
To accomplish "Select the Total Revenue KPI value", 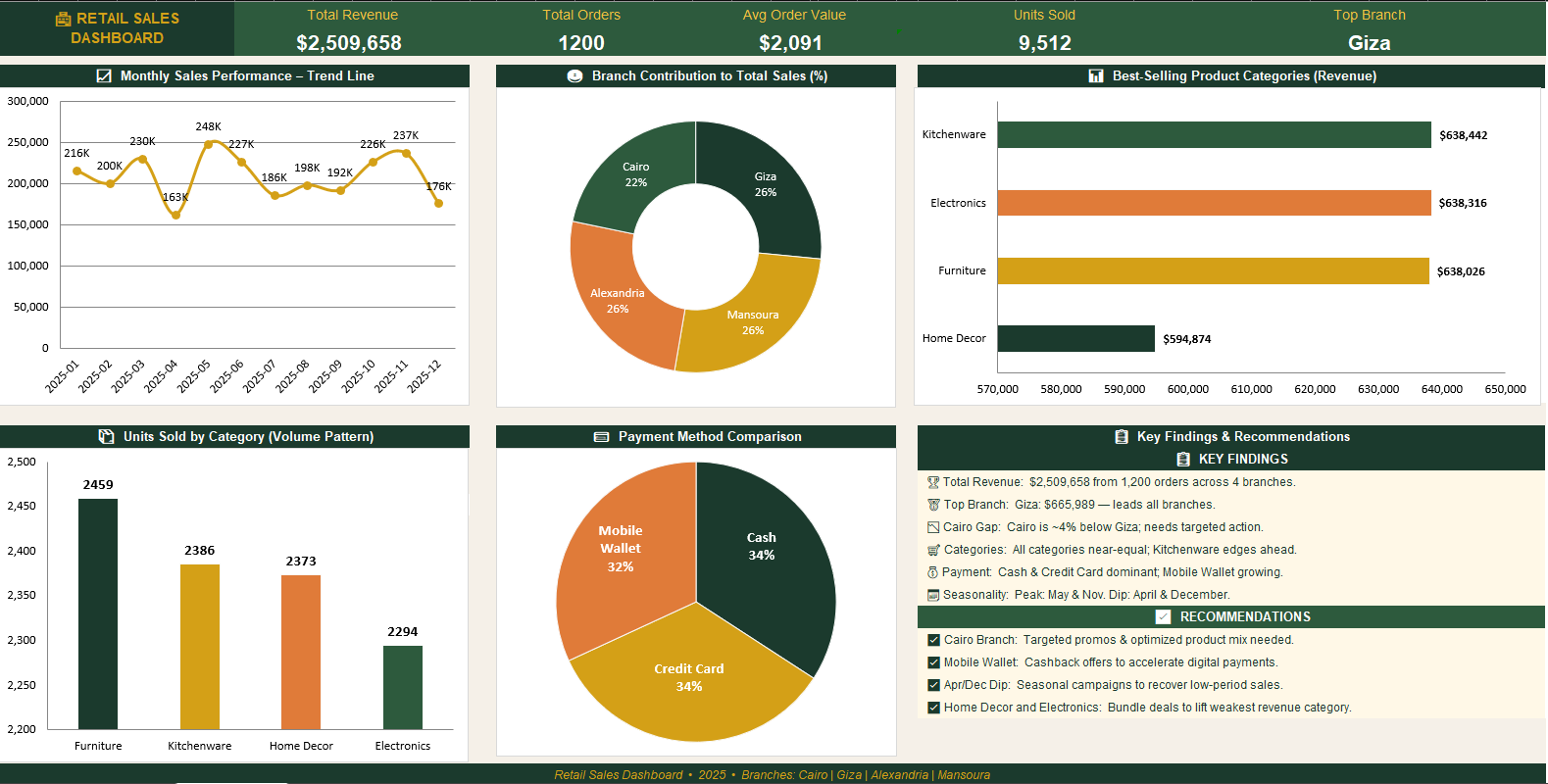I will (349, 43).
